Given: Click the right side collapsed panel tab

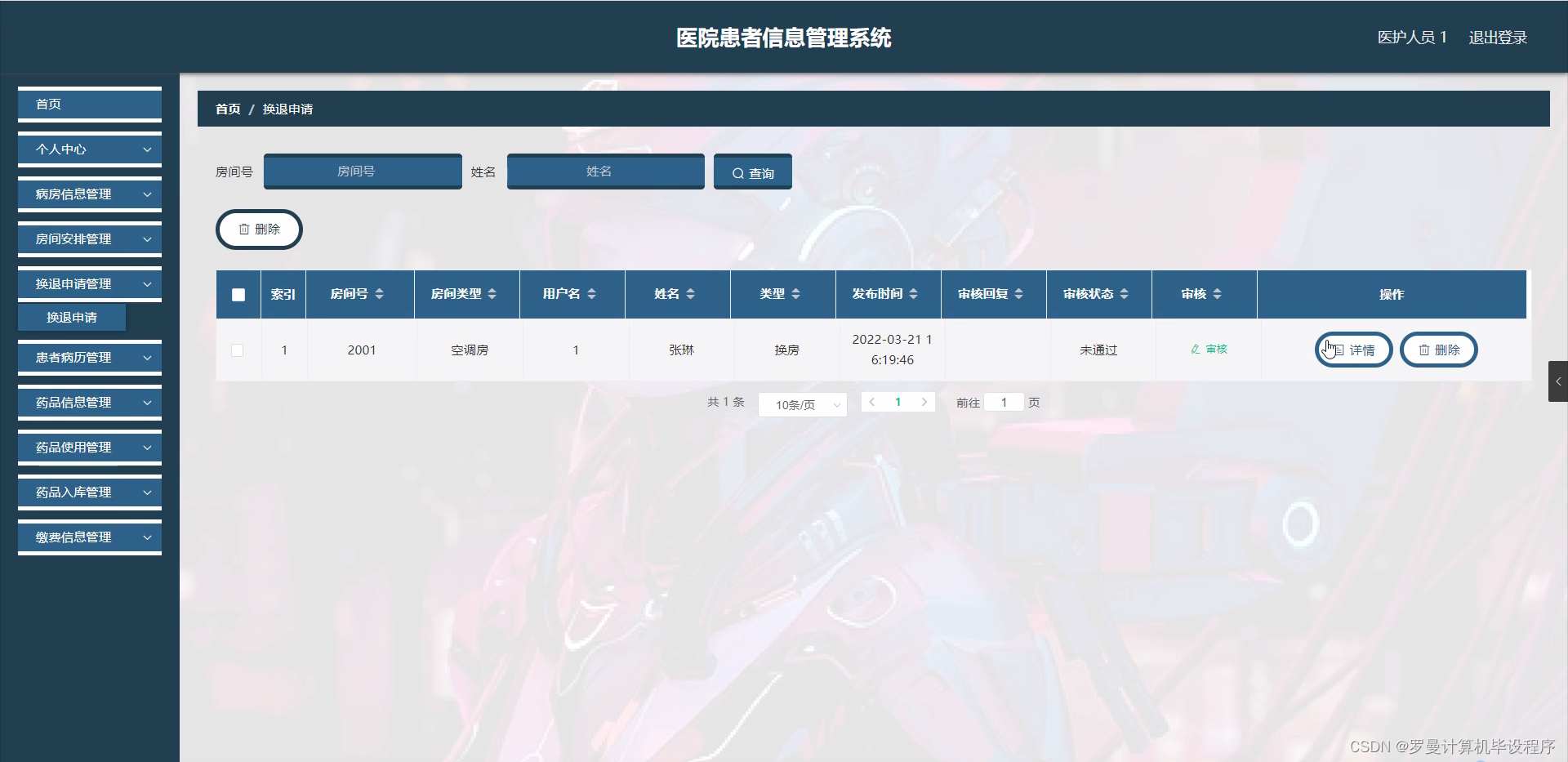Looking at the screenshot, I should [x=1558, y=381].
